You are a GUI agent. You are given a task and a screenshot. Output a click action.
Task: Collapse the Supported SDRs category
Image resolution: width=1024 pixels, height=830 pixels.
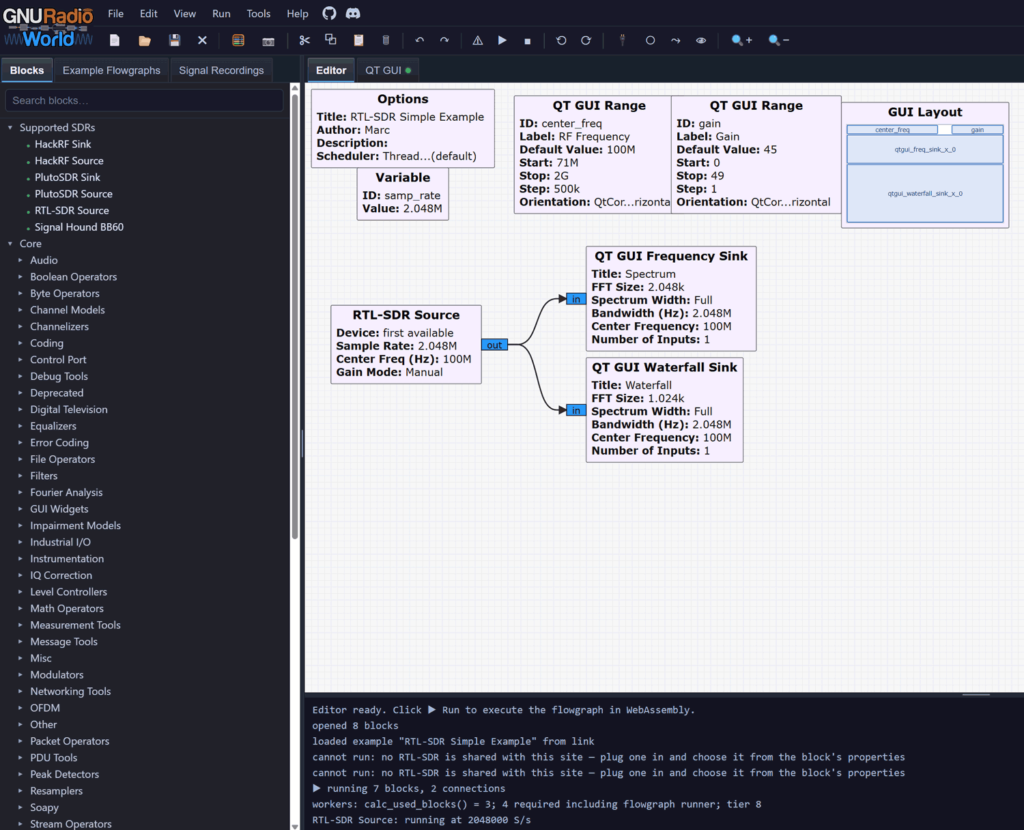[x=10, y=127]
